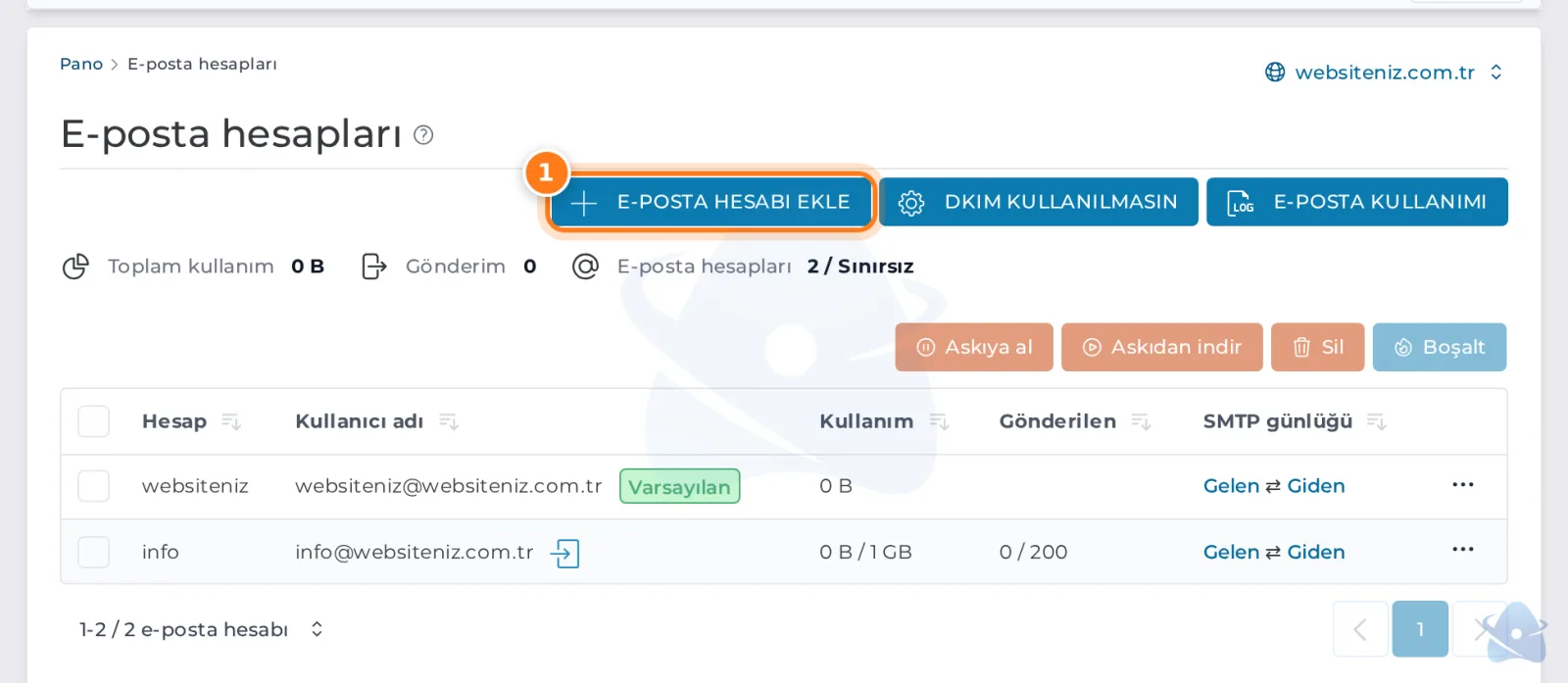
Task: Click the Sil delete button
Action: (x=1318, y=347)
